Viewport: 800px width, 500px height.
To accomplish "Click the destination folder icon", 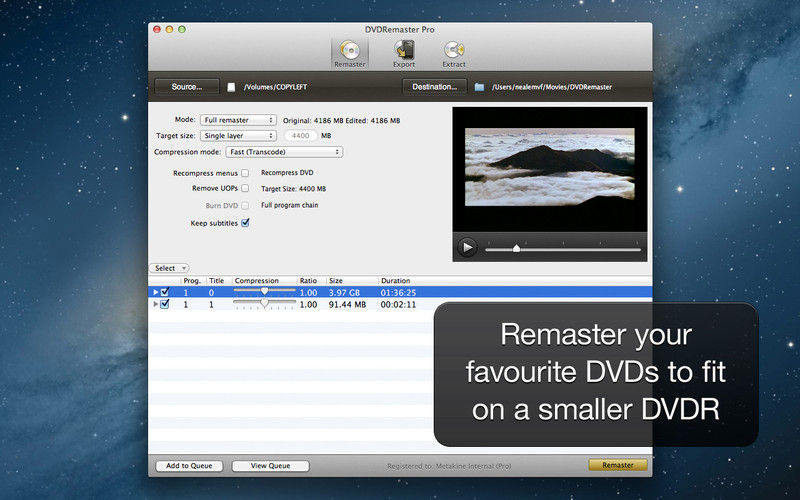I will tap(479, 87).
